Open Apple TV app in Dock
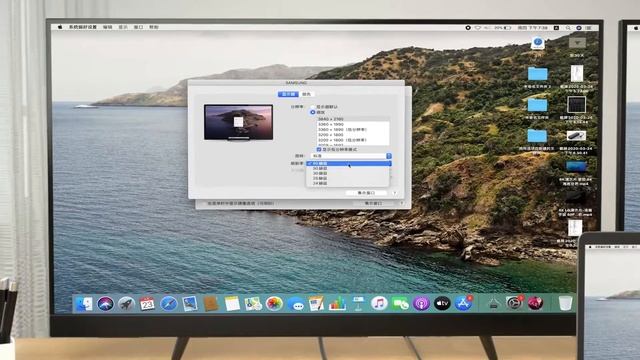Screen dimensions: 640x360 [x=442, y=304]
